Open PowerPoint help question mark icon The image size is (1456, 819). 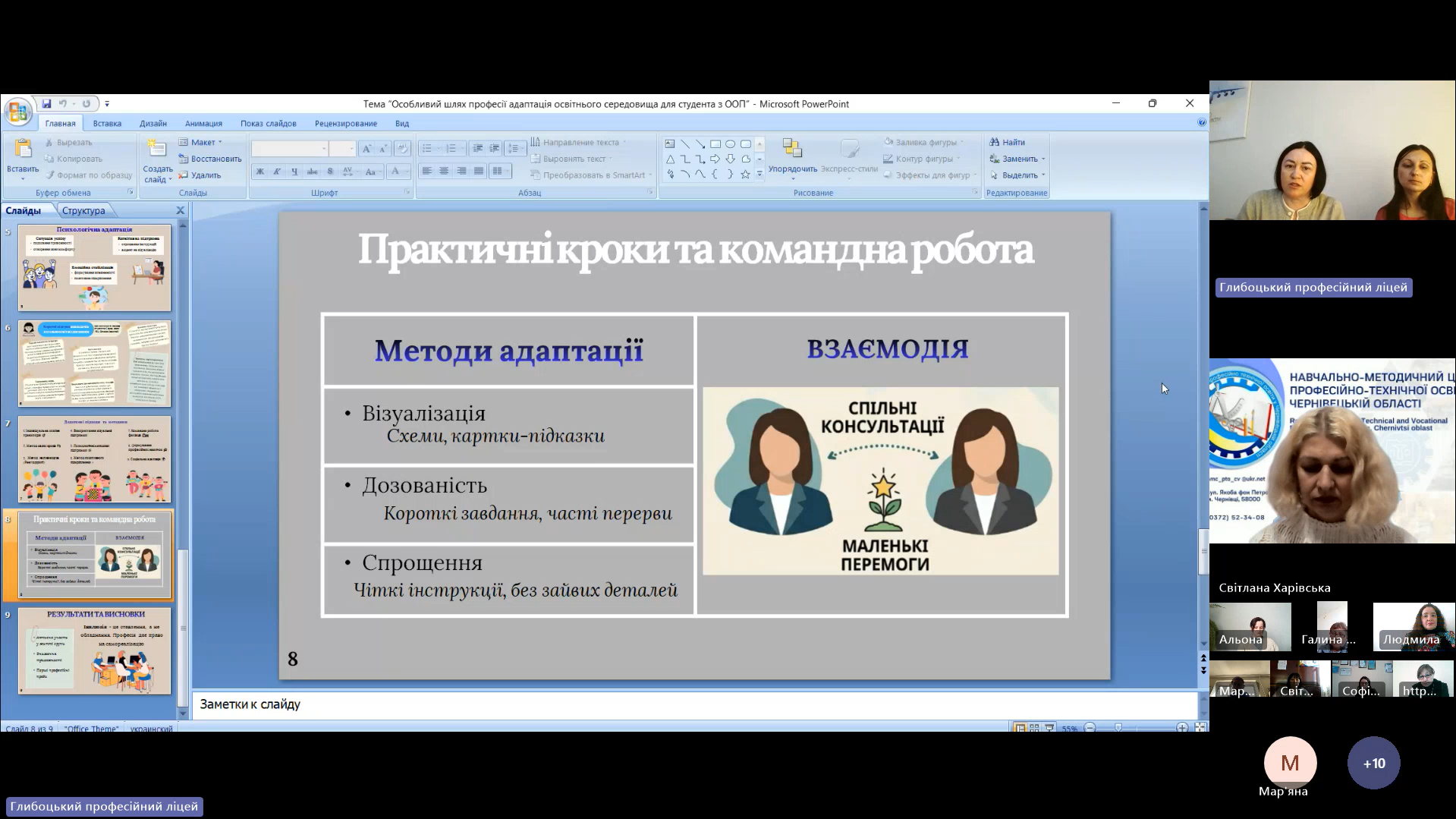pyautogui.click(x=1201, y=123)
